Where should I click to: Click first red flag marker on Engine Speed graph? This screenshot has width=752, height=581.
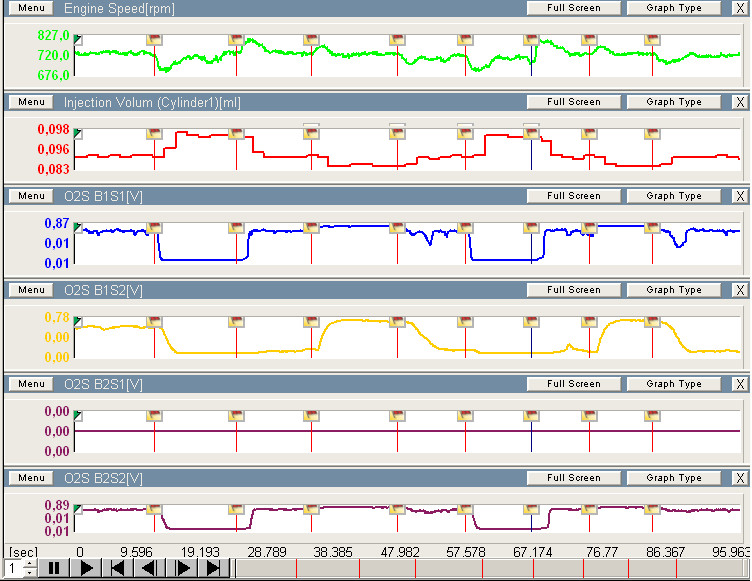pos(154,39)
